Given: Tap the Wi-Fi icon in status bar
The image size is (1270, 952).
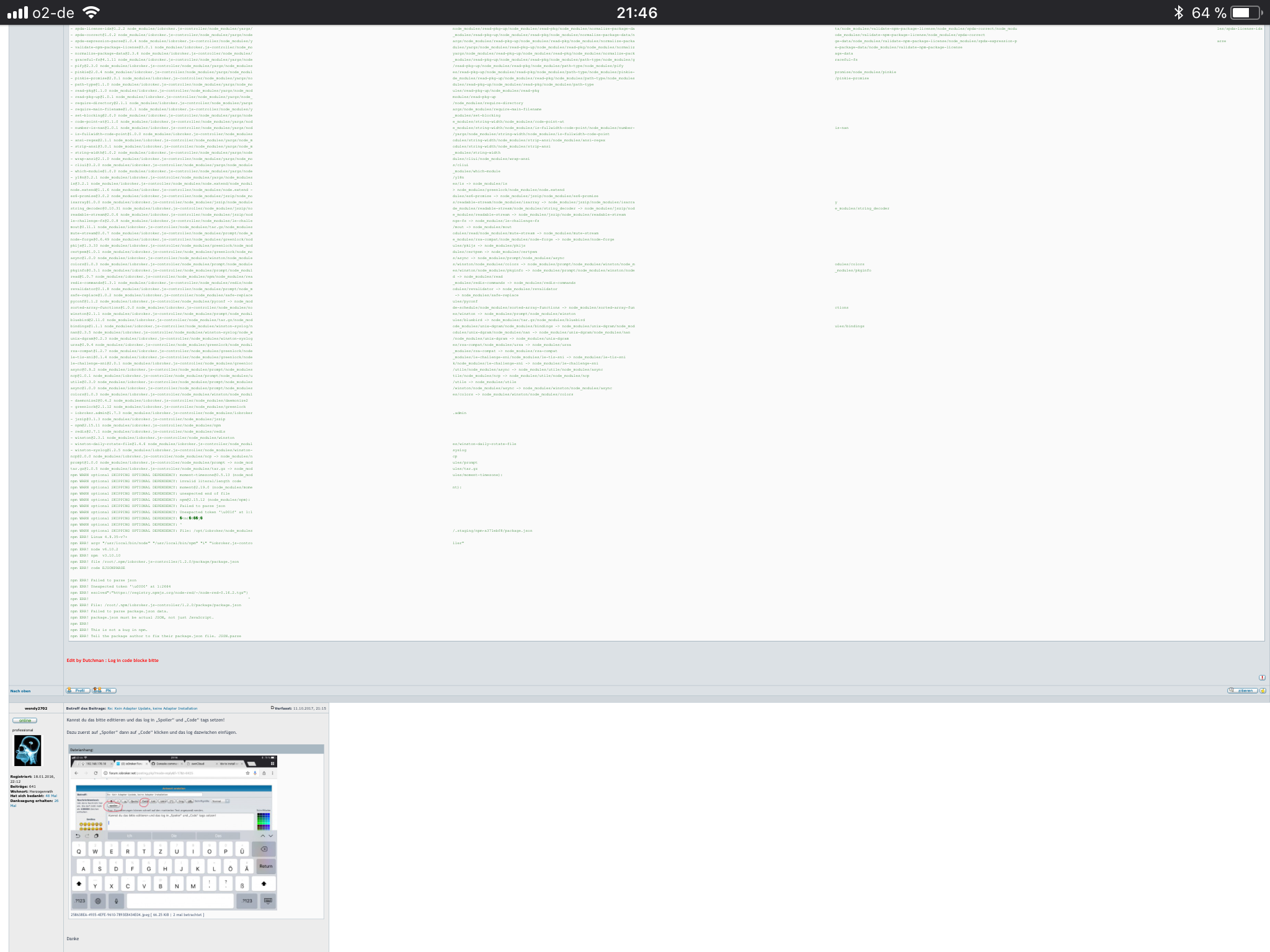Looking at the screenshot, I should pyautogui.click(x=92, y=12).
